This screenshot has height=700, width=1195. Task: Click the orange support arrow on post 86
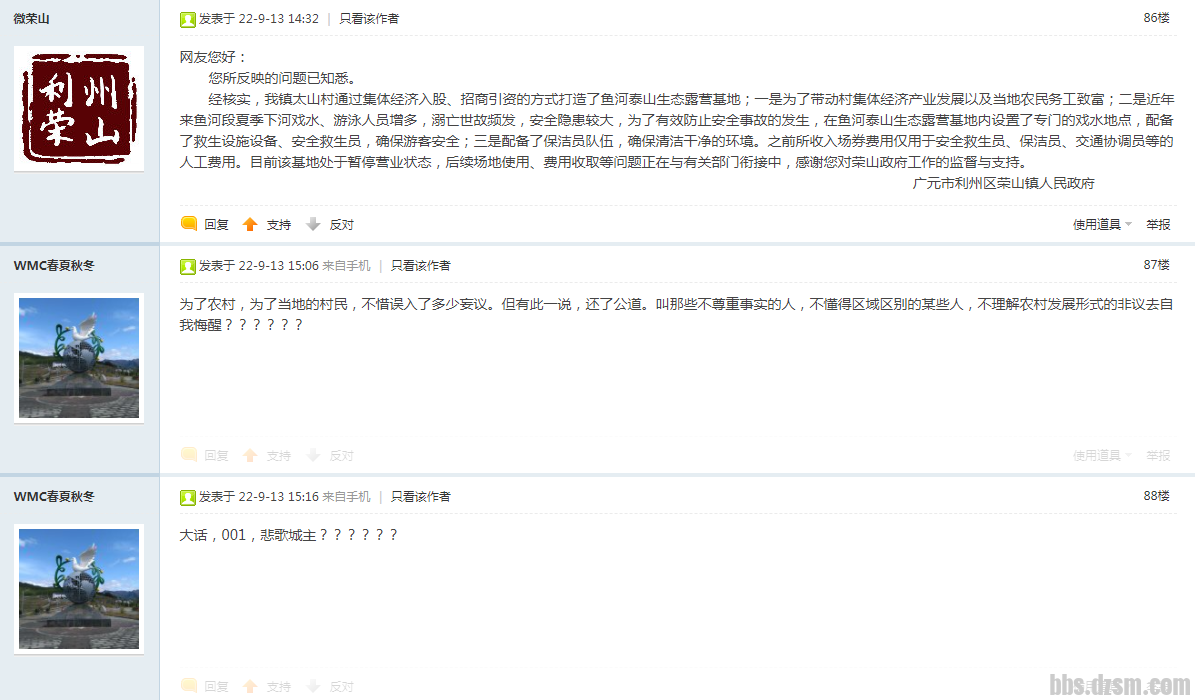(x=250, y=224)
